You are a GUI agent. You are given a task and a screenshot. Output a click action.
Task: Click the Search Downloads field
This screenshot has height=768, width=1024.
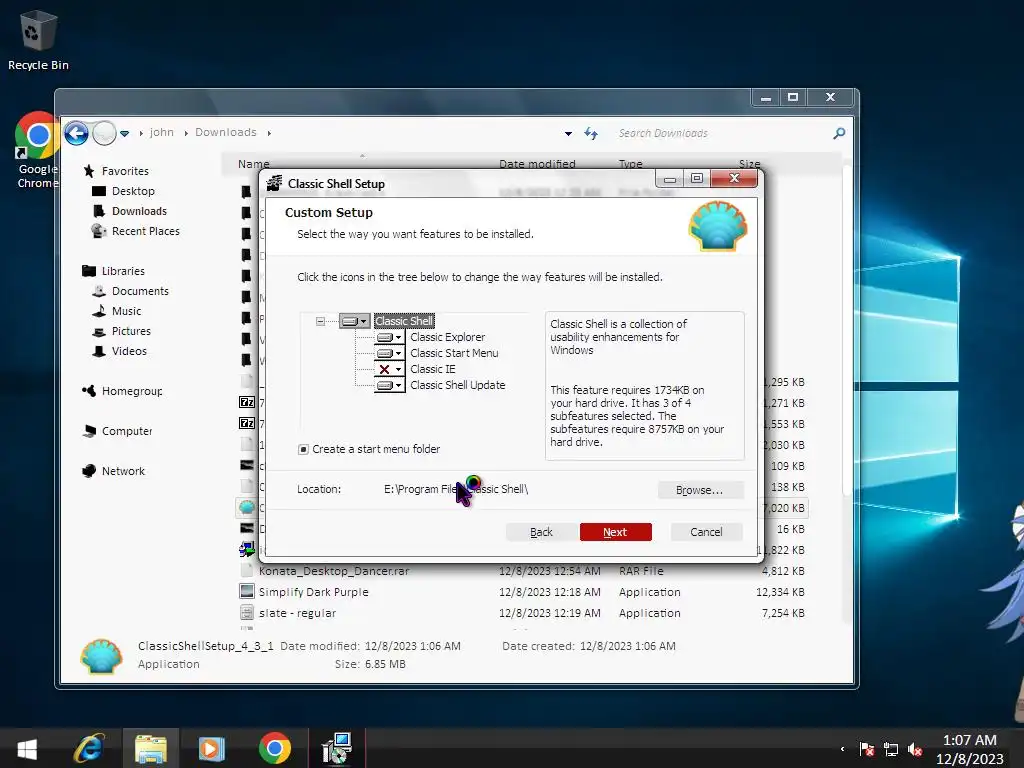click(722, 133)
